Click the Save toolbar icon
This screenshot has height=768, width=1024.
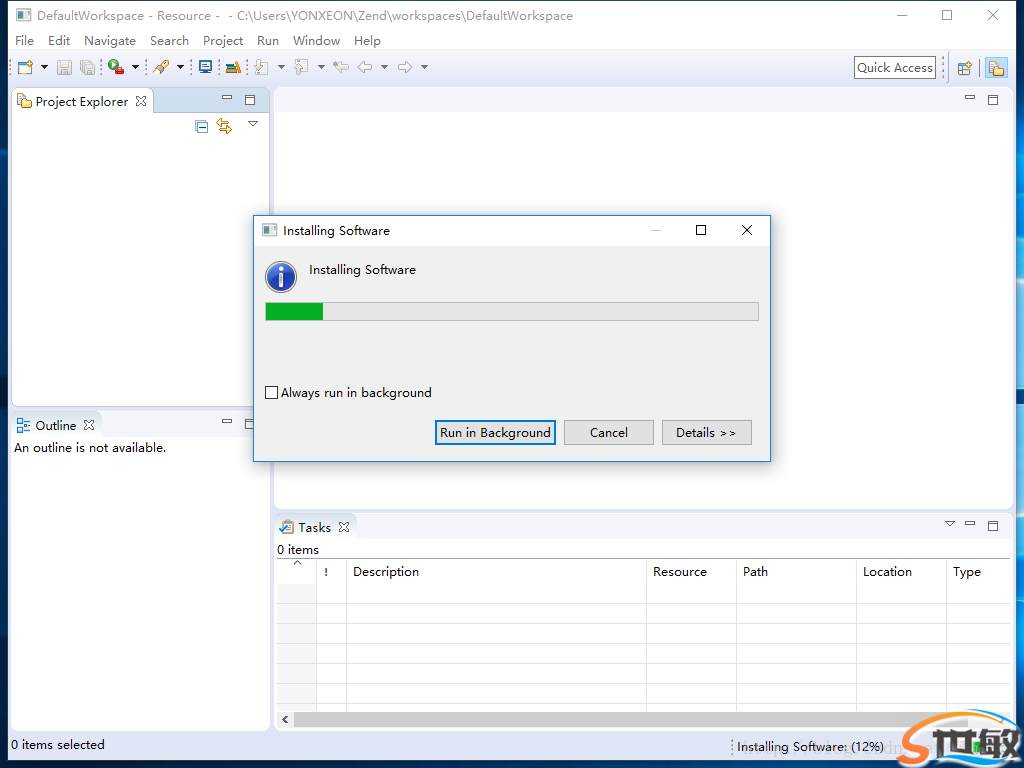[x=64, y=67]
